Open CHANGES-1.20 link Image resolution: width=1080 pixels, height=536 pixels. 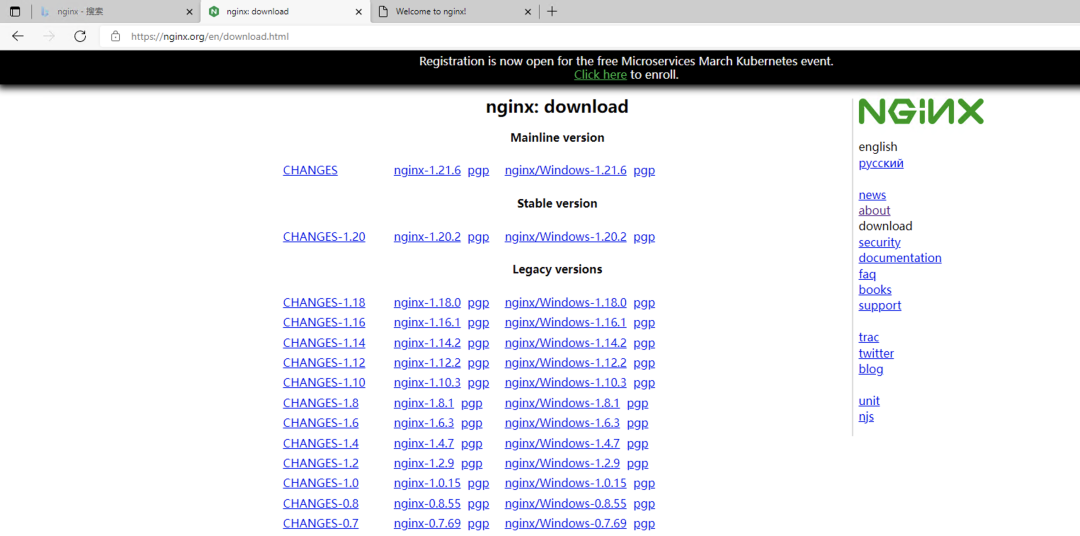point(324,236)
